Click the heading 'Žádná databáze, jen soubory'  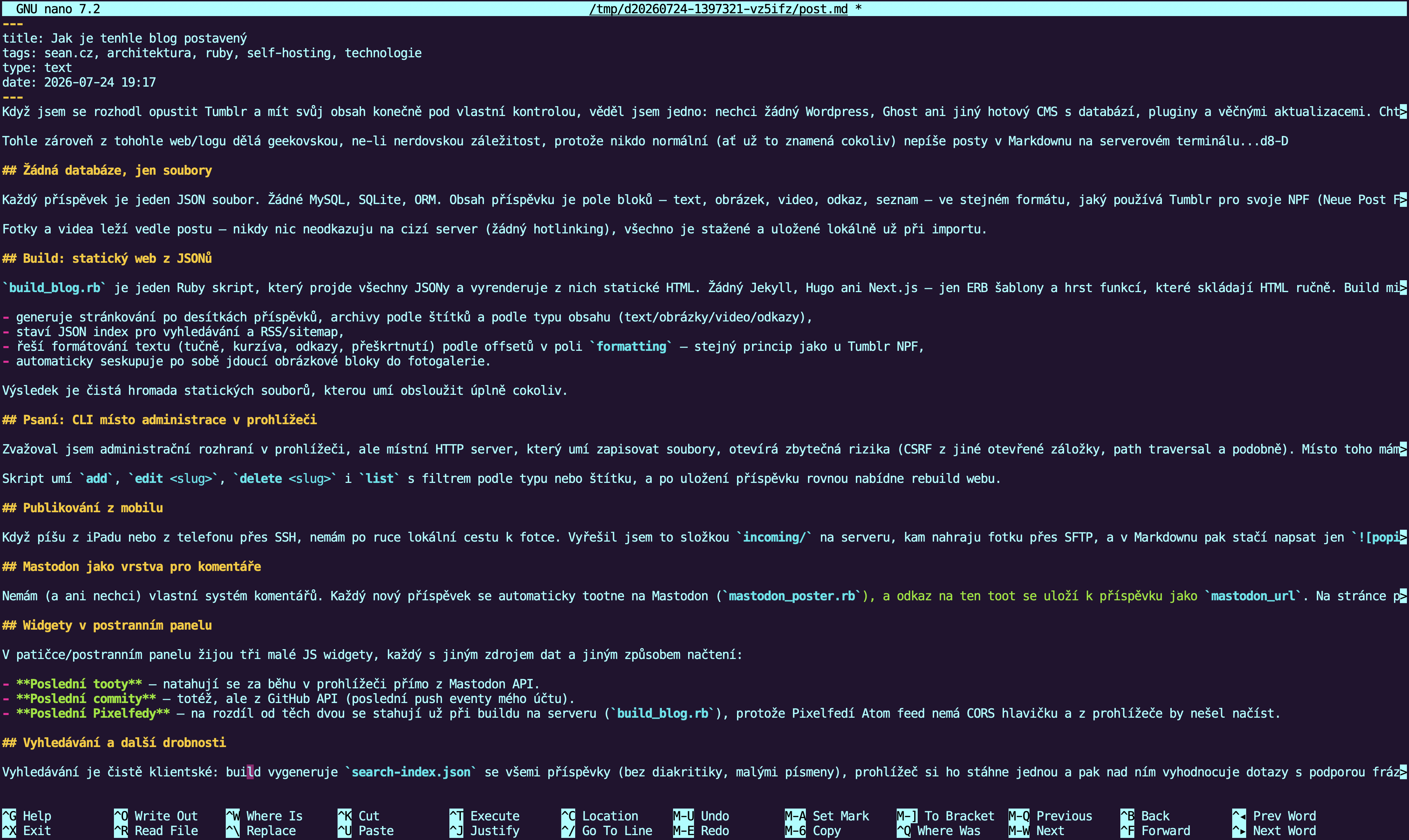point(107,171)
